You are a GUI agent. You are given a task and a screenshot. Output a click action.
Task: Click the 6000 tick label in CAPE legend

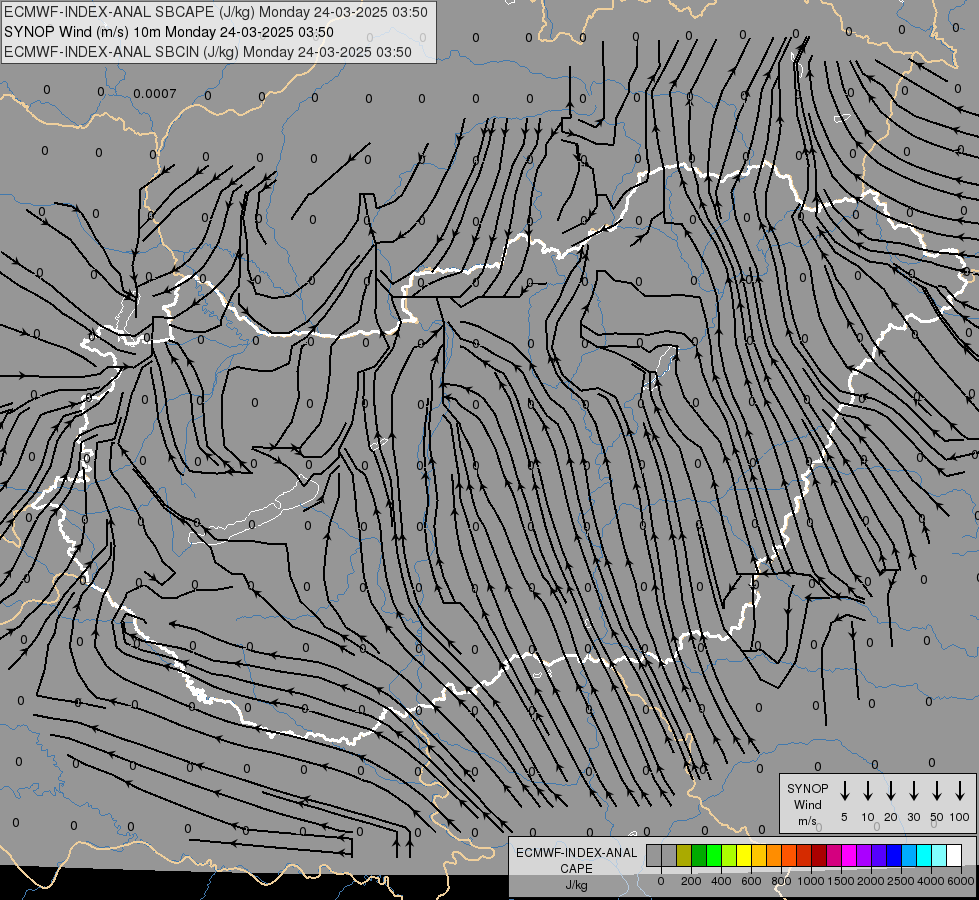(x=961, y=881)
